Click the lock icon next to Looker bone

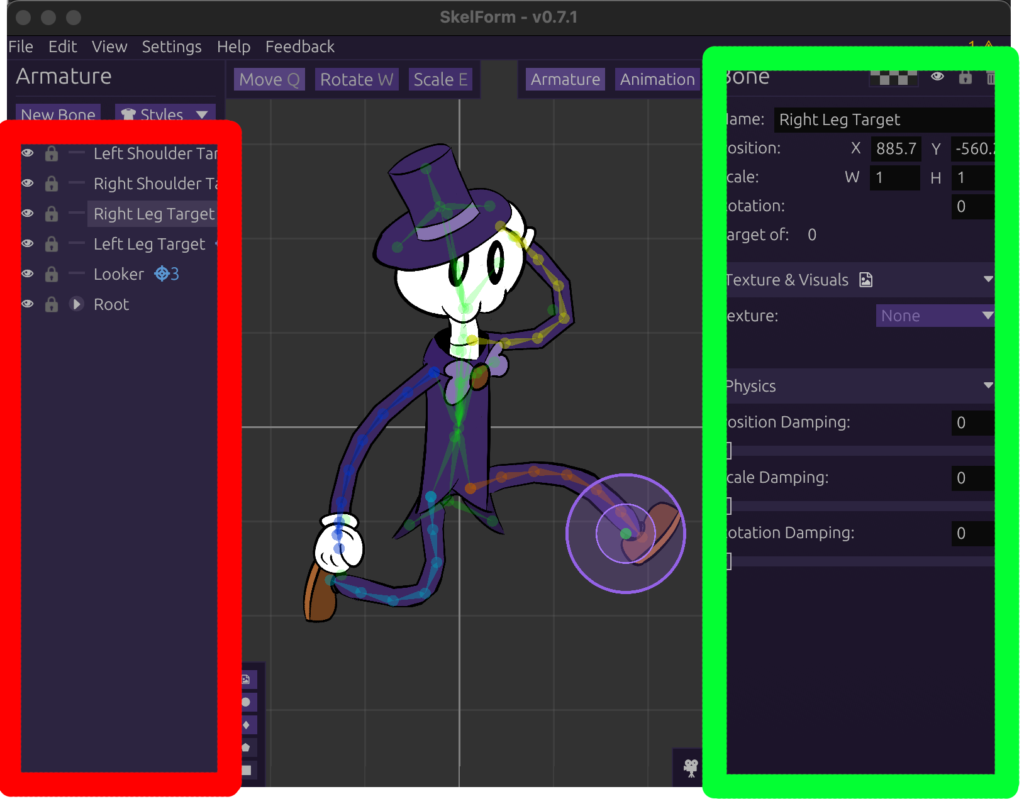pos(52,274)
